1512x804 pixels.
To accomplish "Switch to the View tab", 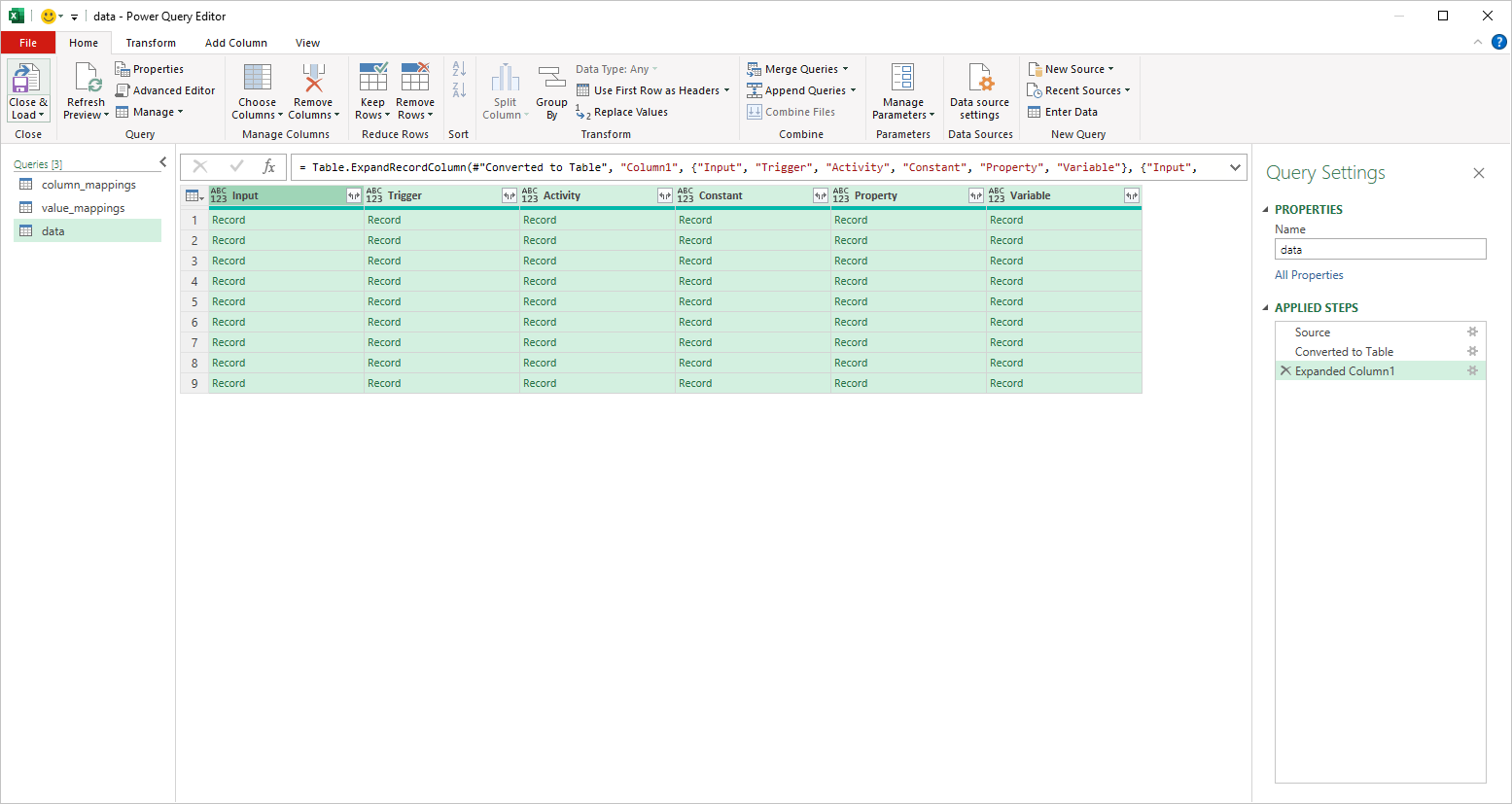I will 308,43.
